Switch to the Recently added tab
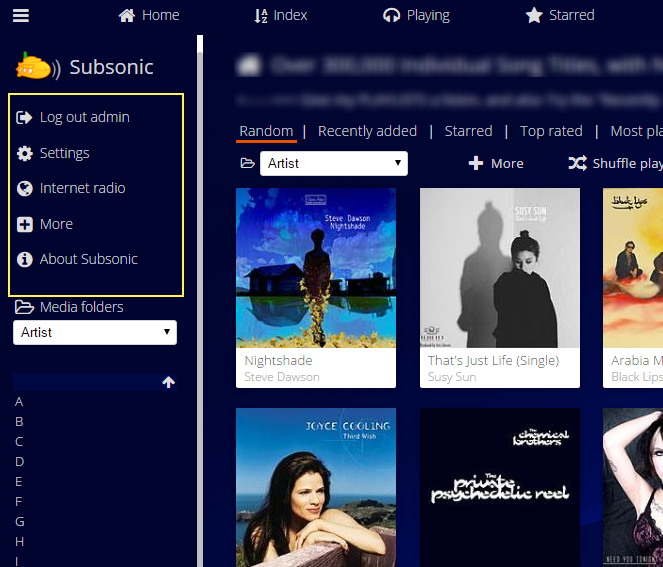Image resolution: width=663 pixels, height=567 pixels. click(367, 131)
